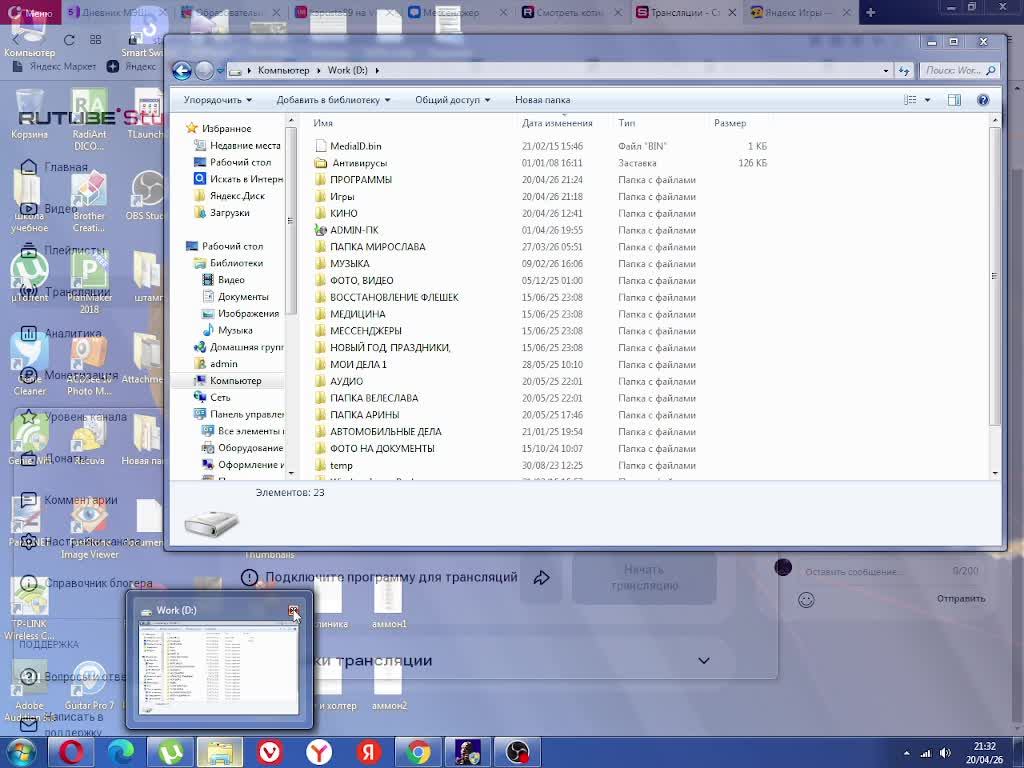Open the Упорядочить dropdown menu

pyautogui.click(x=217, y=100)
